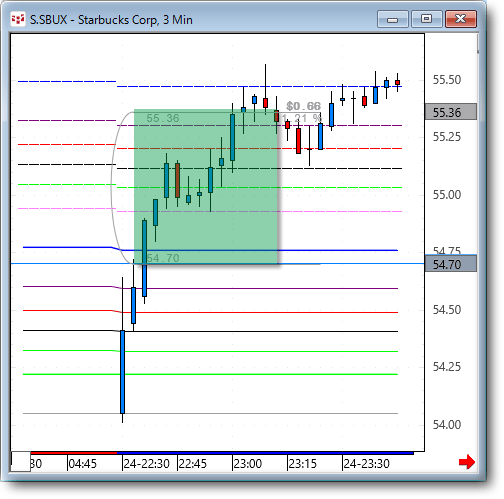The height and width of the screenshot is (499, 504).
Task: Click the 24-23:30 time axis label
Action: tap(366, 463)
